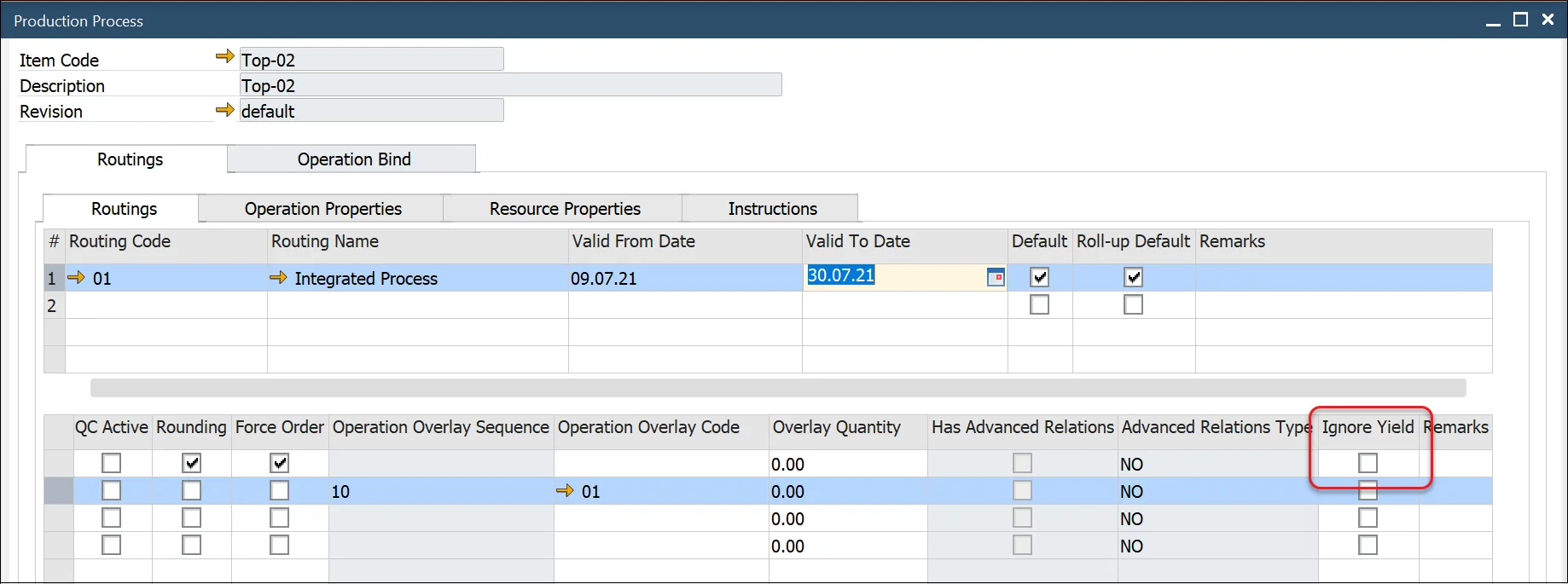
Task: Click the Revision link arrow
Action: tap(224, 110)
